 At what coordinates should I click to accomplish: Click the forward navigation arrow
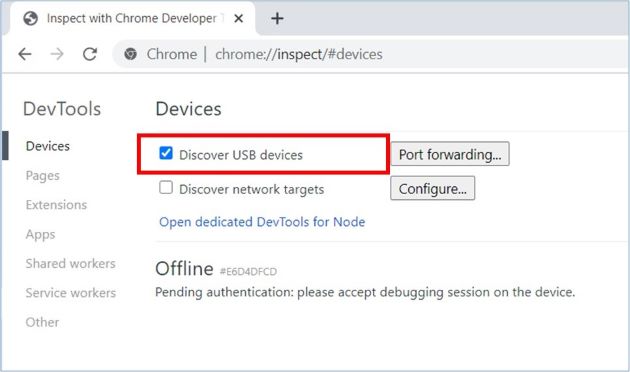pos(57,54)
